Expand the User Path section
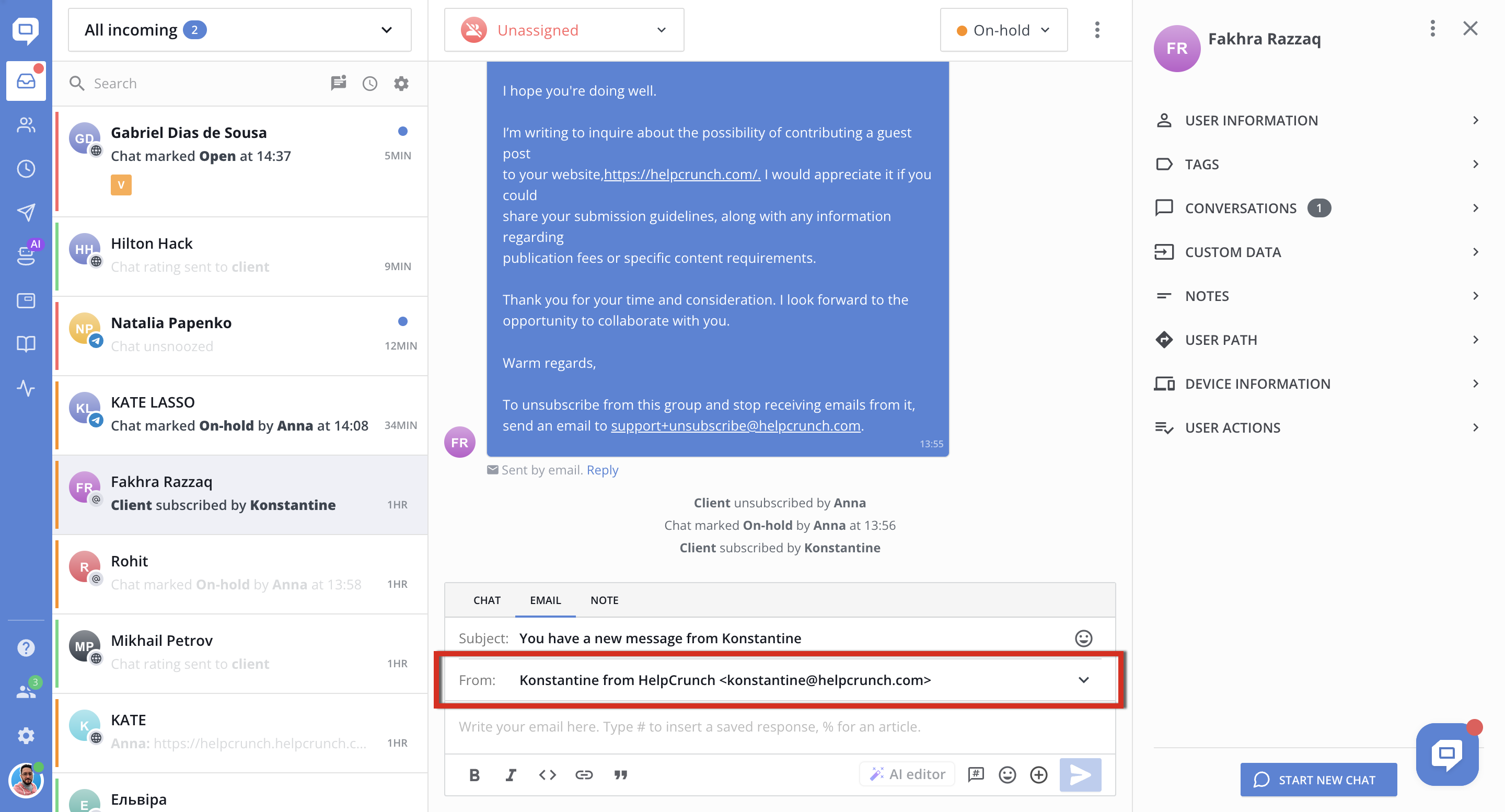Screen dimensions: 1505x812 (x=1318, y=340)
